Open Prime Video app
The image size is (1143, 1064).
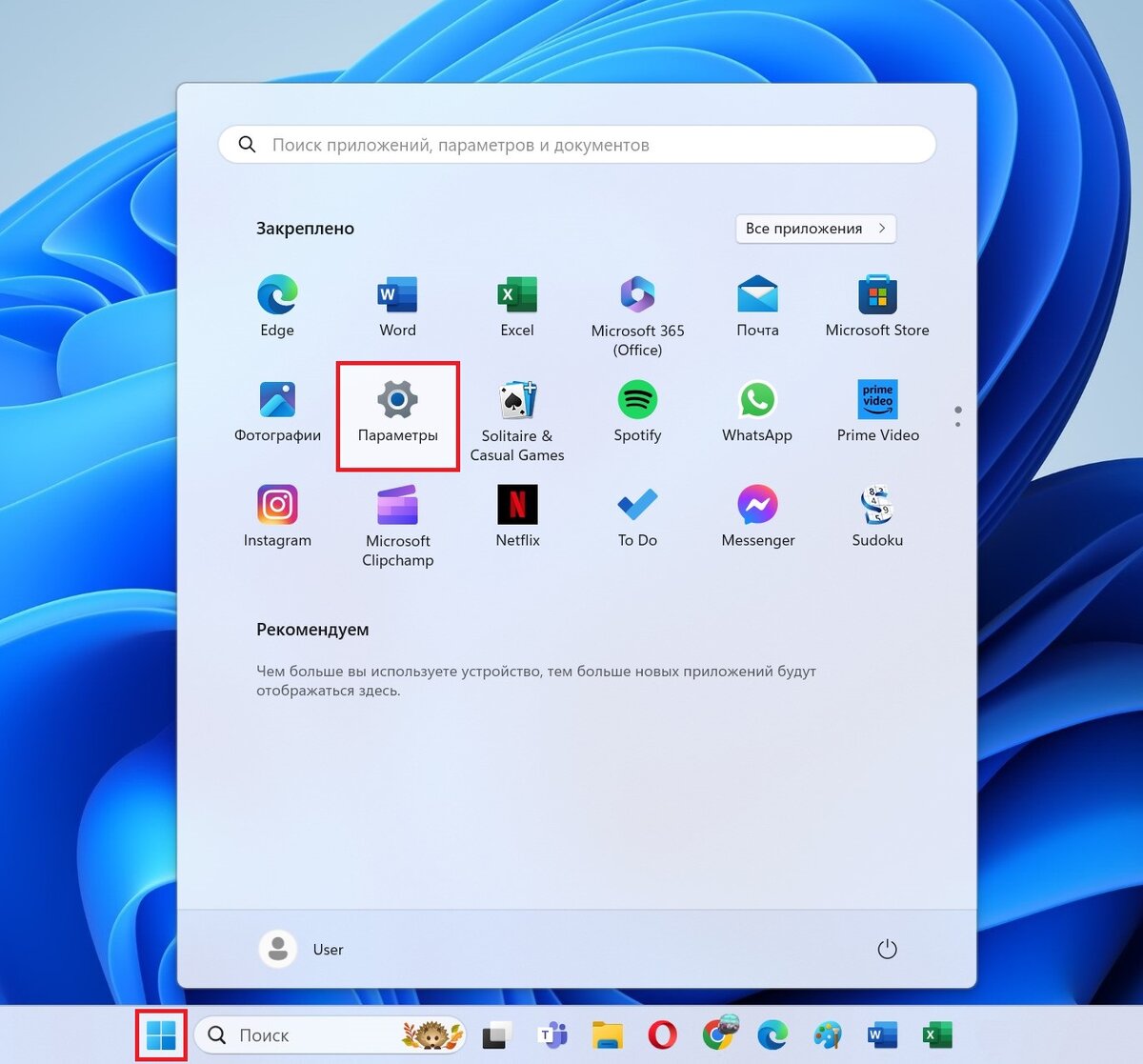[x=877, y=411]
